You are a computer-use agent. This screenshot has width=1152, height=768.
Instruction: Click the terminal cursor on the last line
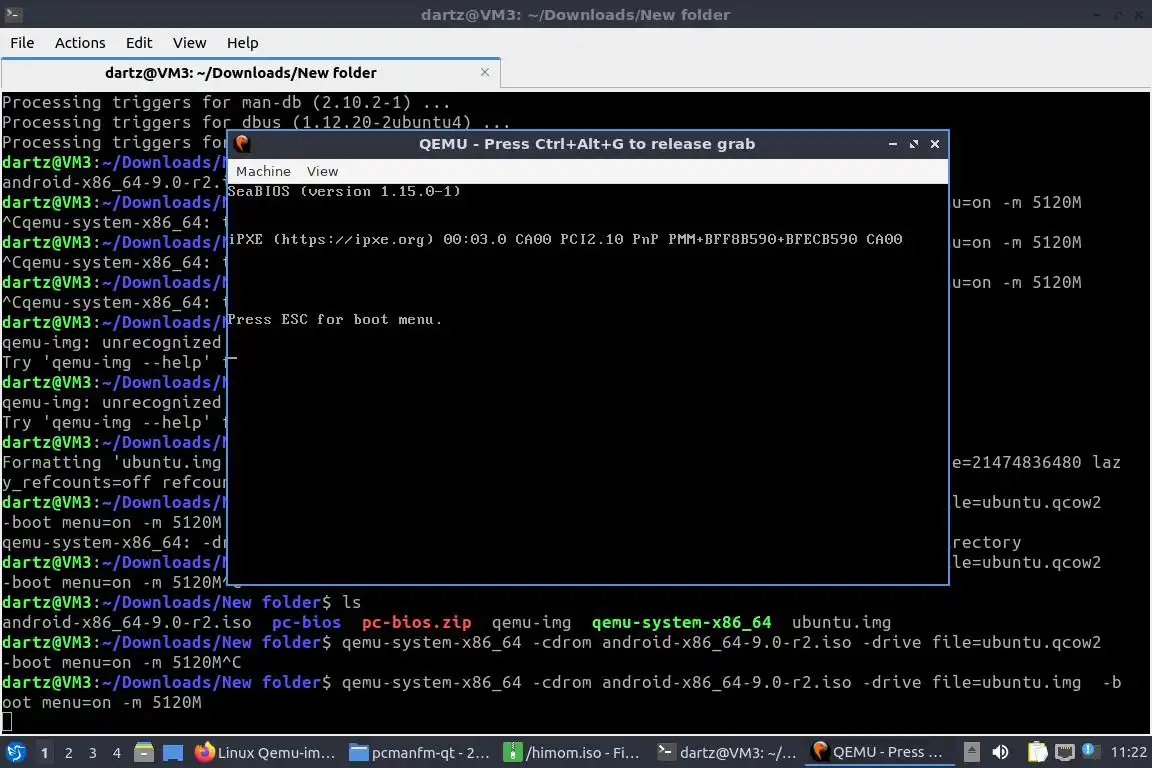pyautogui.click(x=7, y=722)
